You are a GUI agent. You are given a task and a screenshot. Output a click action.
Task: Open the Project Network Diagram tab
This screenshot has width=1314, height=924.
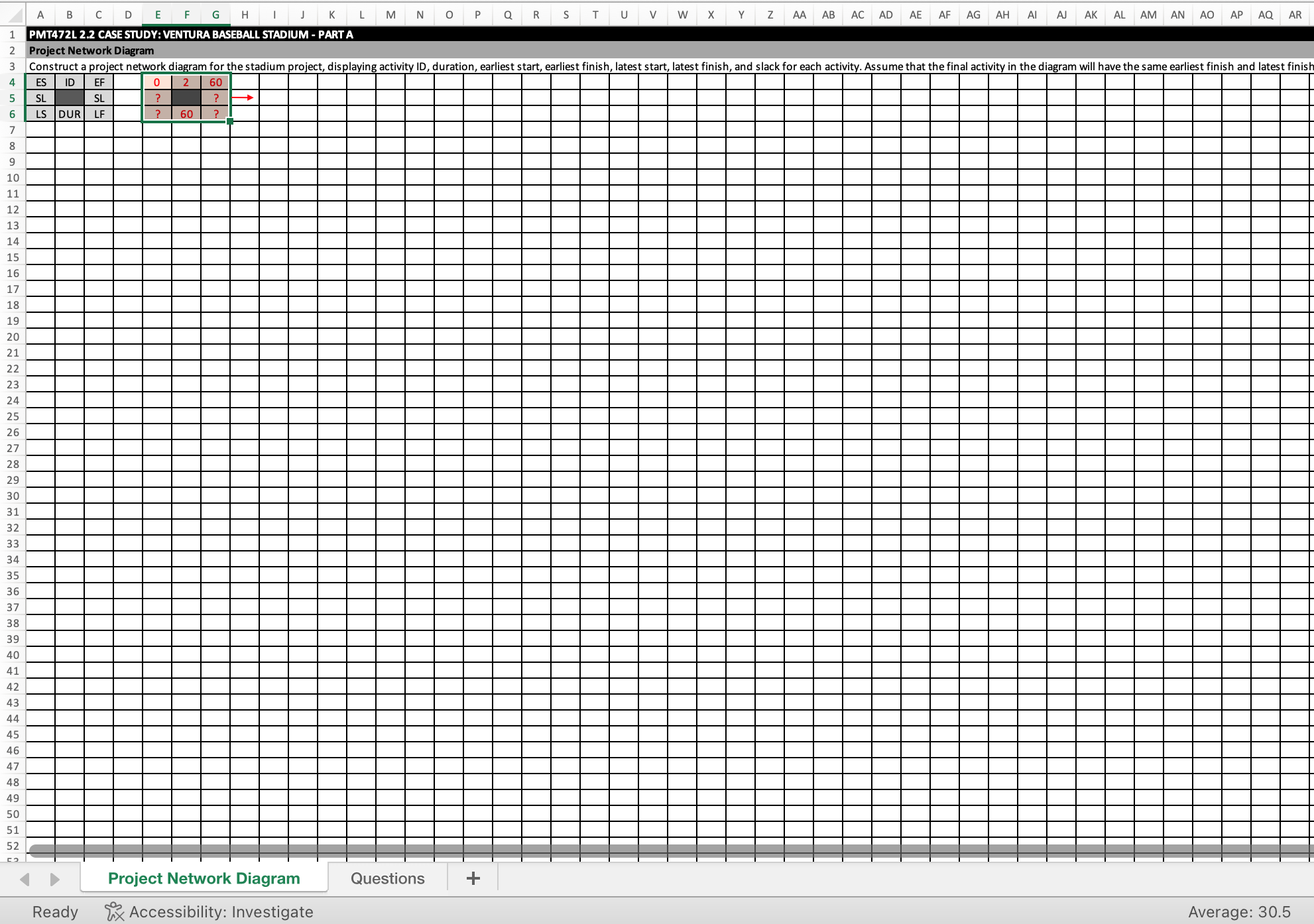(203, 878)
